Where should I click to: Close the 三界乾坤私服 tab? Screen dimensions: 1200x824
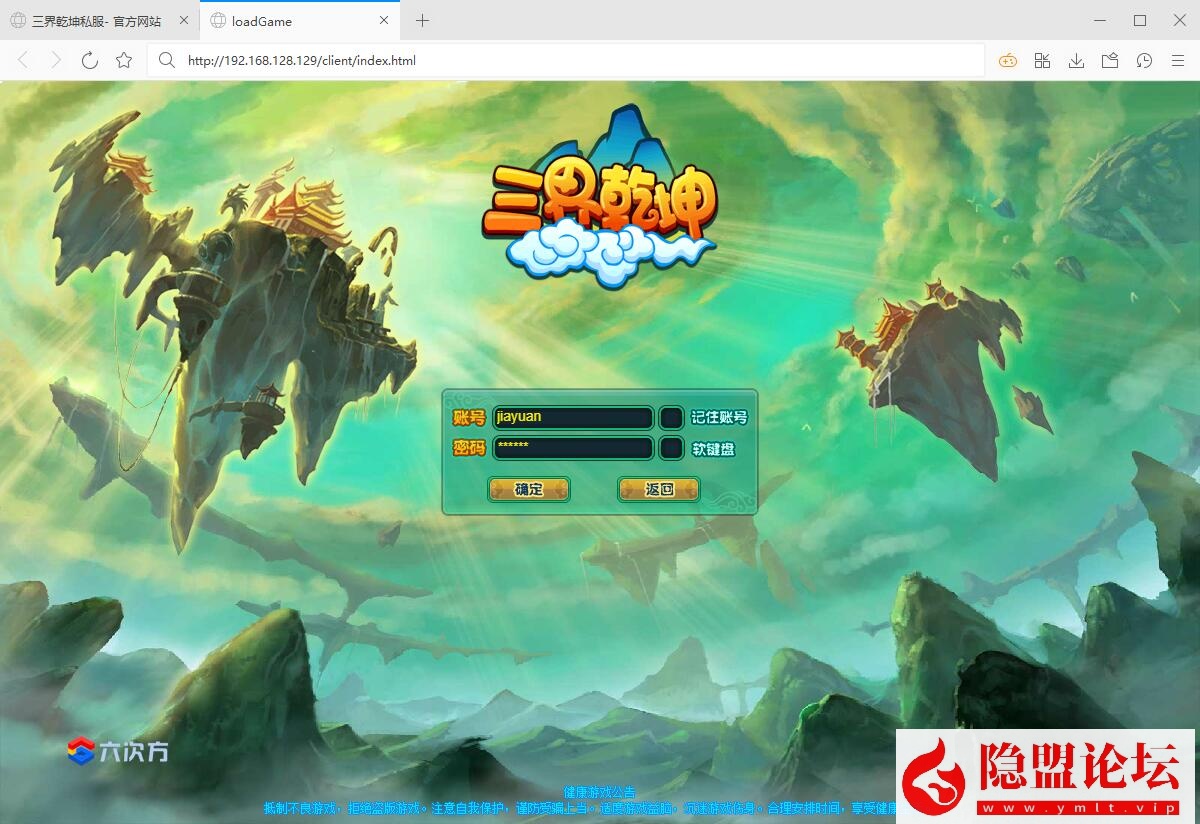184,20
